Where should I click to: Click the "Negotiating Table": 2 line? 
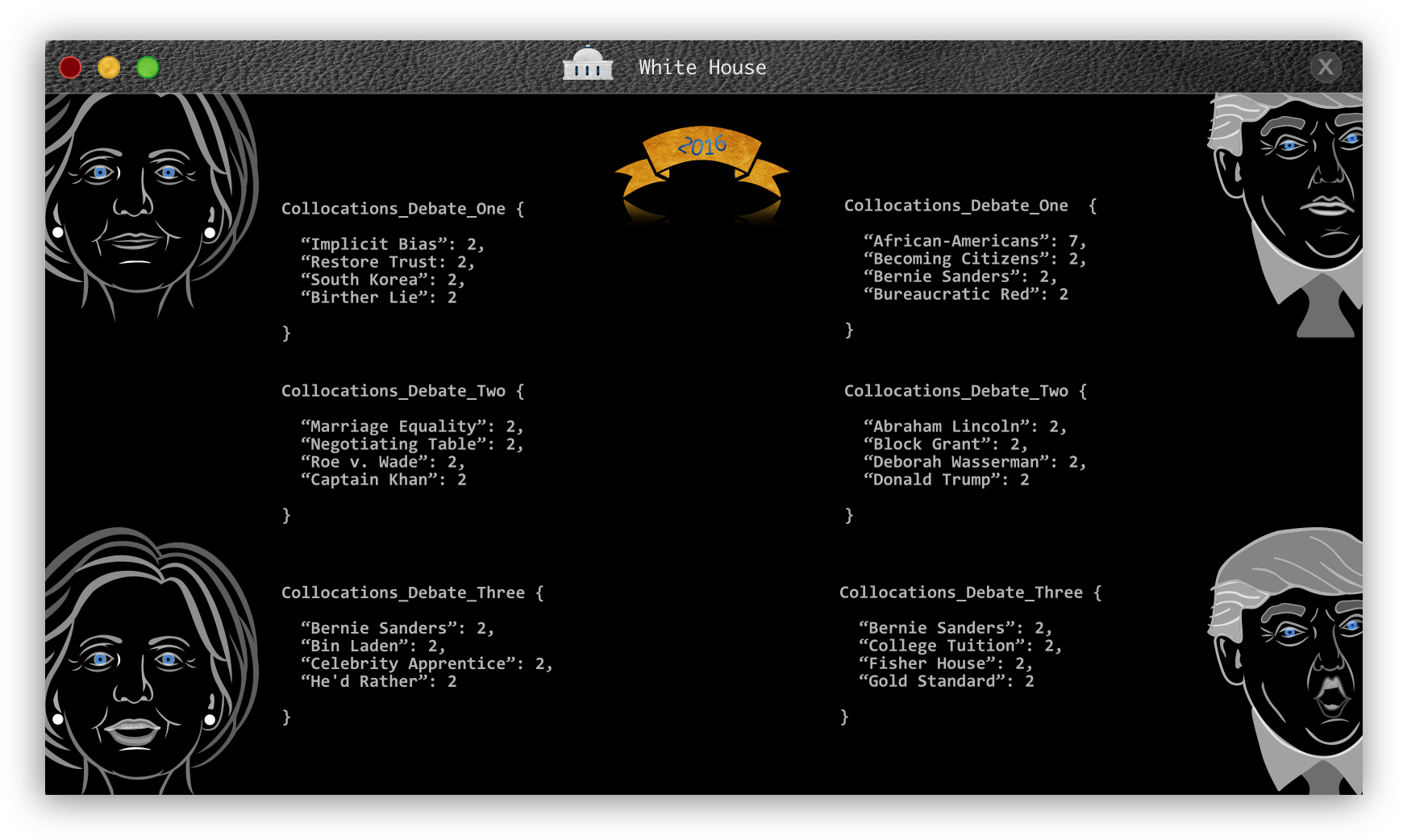click(412, 444)
